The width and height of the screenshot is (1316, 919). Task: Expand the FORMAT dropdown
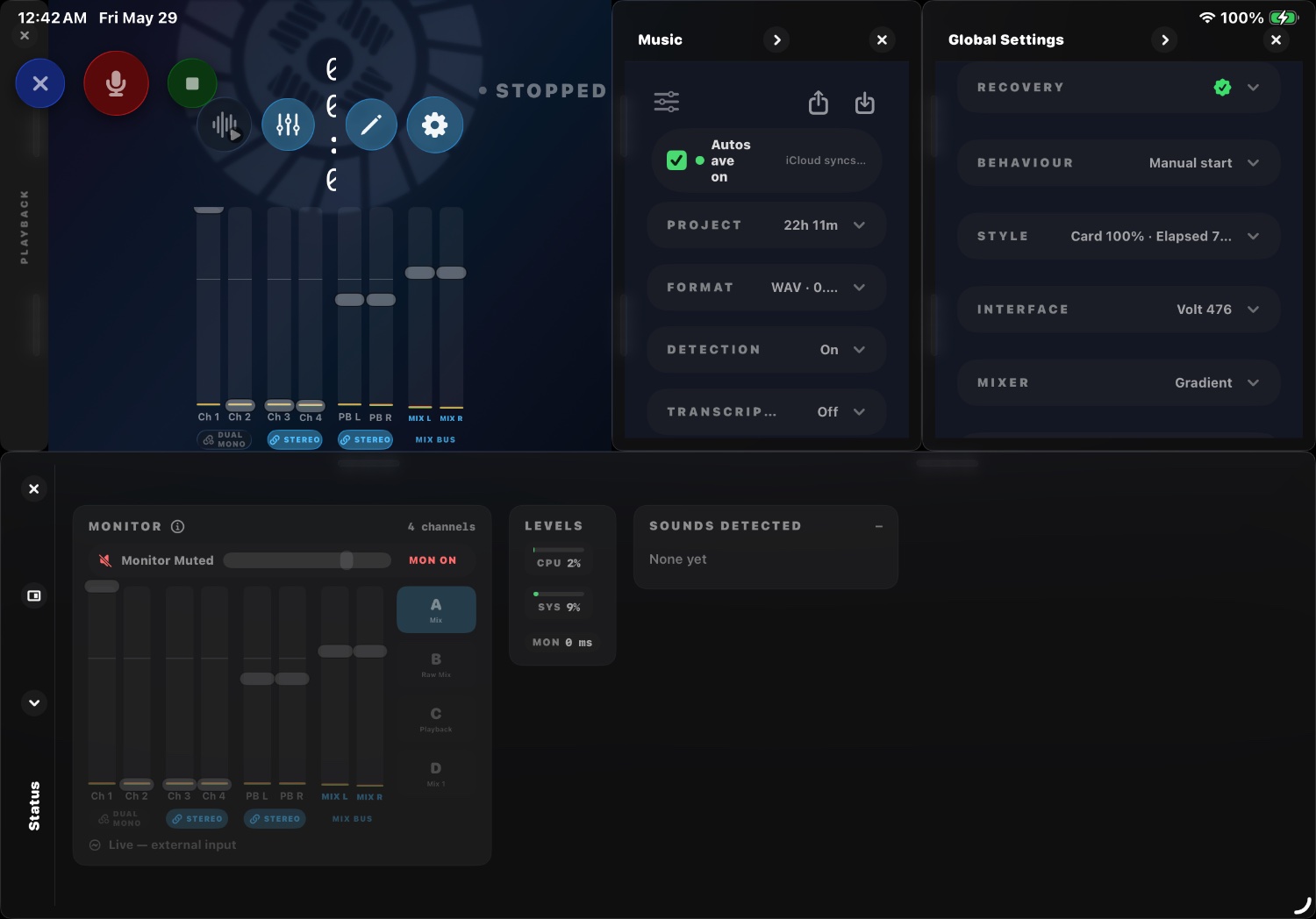pos(766,288)
